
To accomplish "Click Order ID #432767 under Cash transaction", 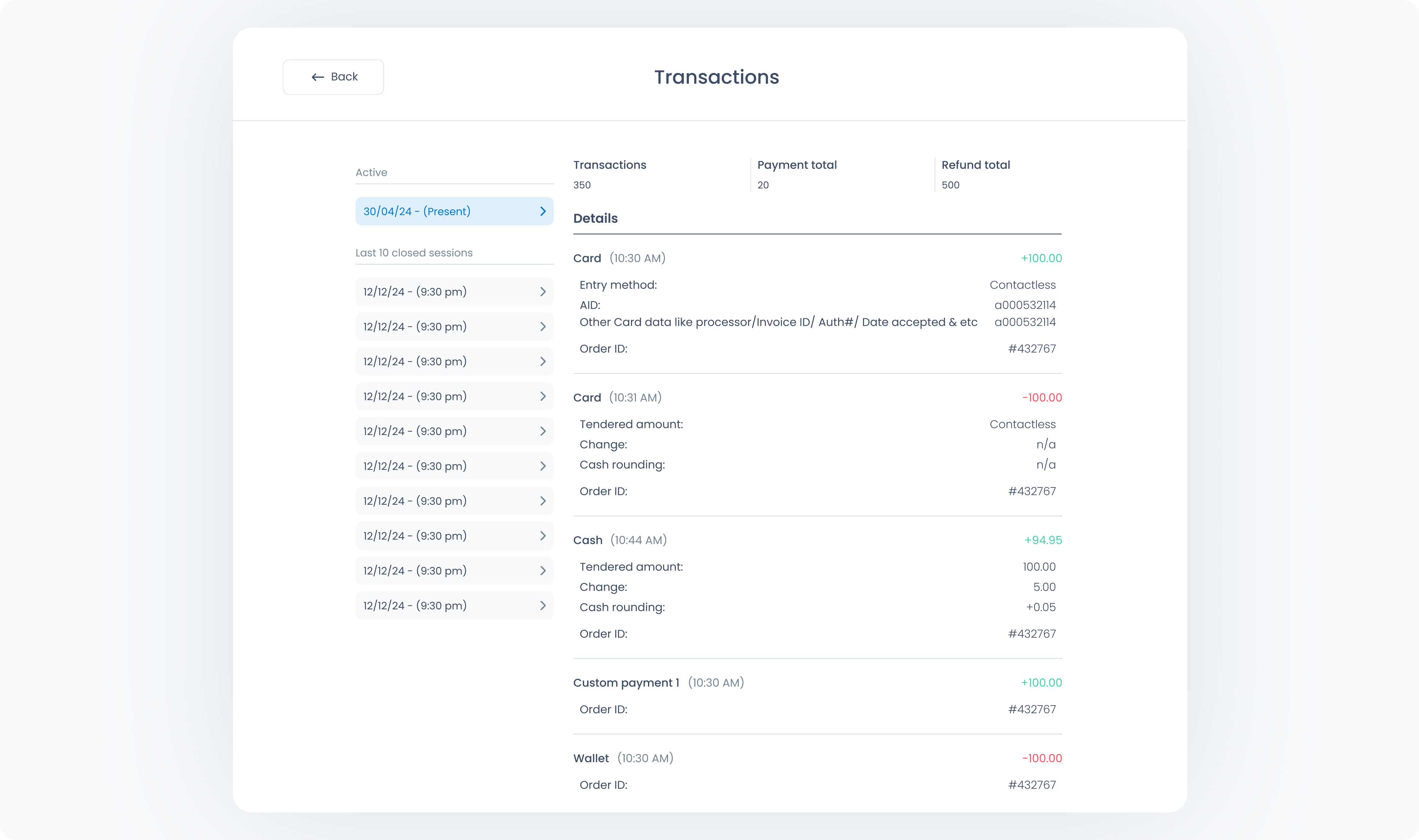I will pos(1031,634).
